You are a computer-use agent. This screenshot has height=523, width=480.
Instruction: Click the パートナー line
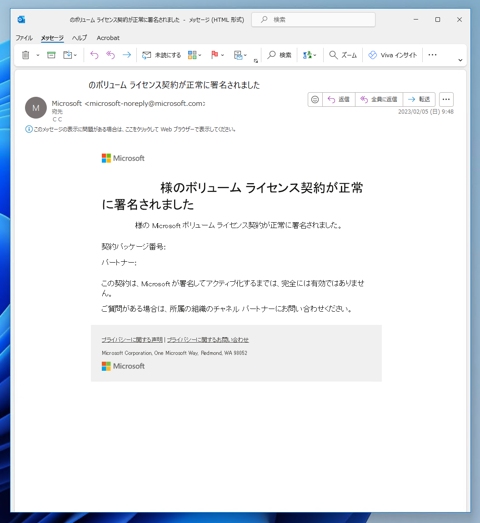pyautogui.click(x=119, y=263)
